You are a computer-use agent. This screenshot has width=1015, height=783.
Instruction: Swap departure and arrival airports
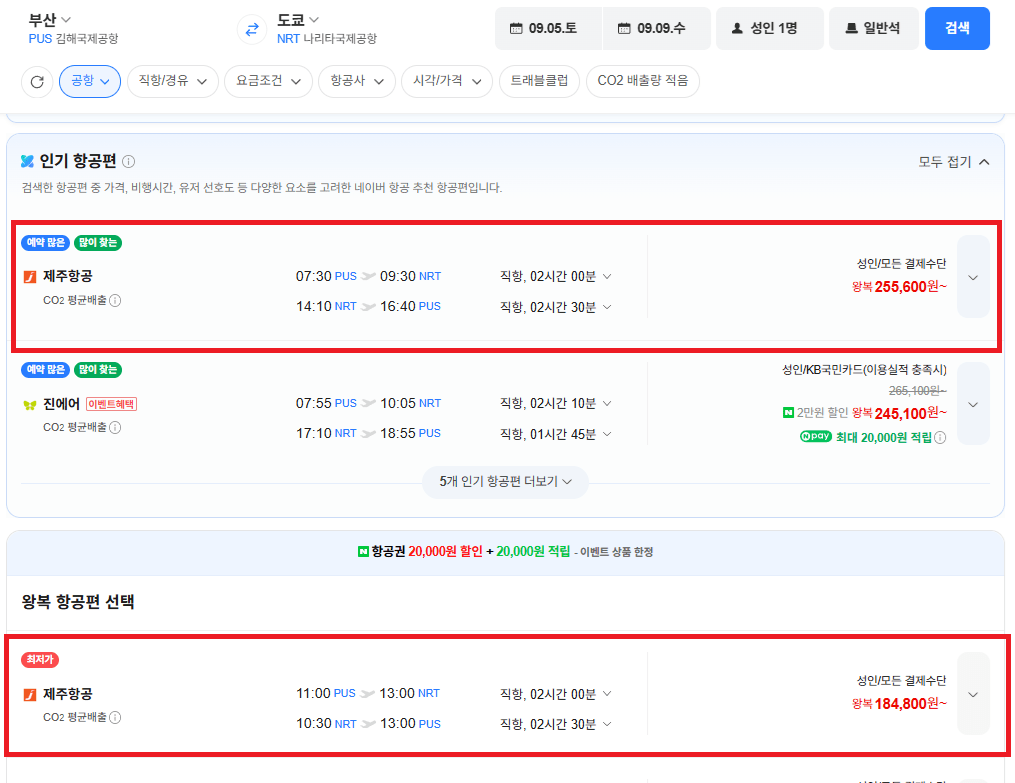[252, 29]
